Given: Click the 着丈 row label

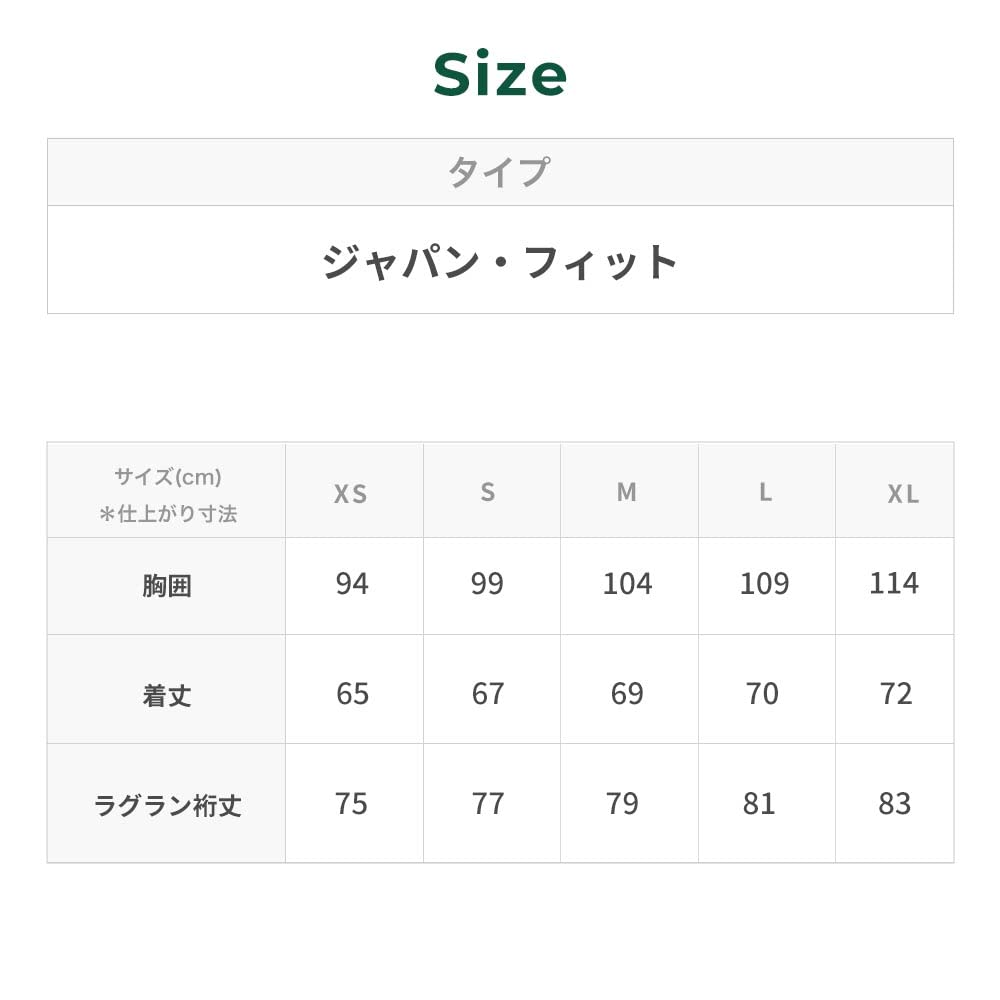Looking at the screenshot, I should (x=167, y=696).
